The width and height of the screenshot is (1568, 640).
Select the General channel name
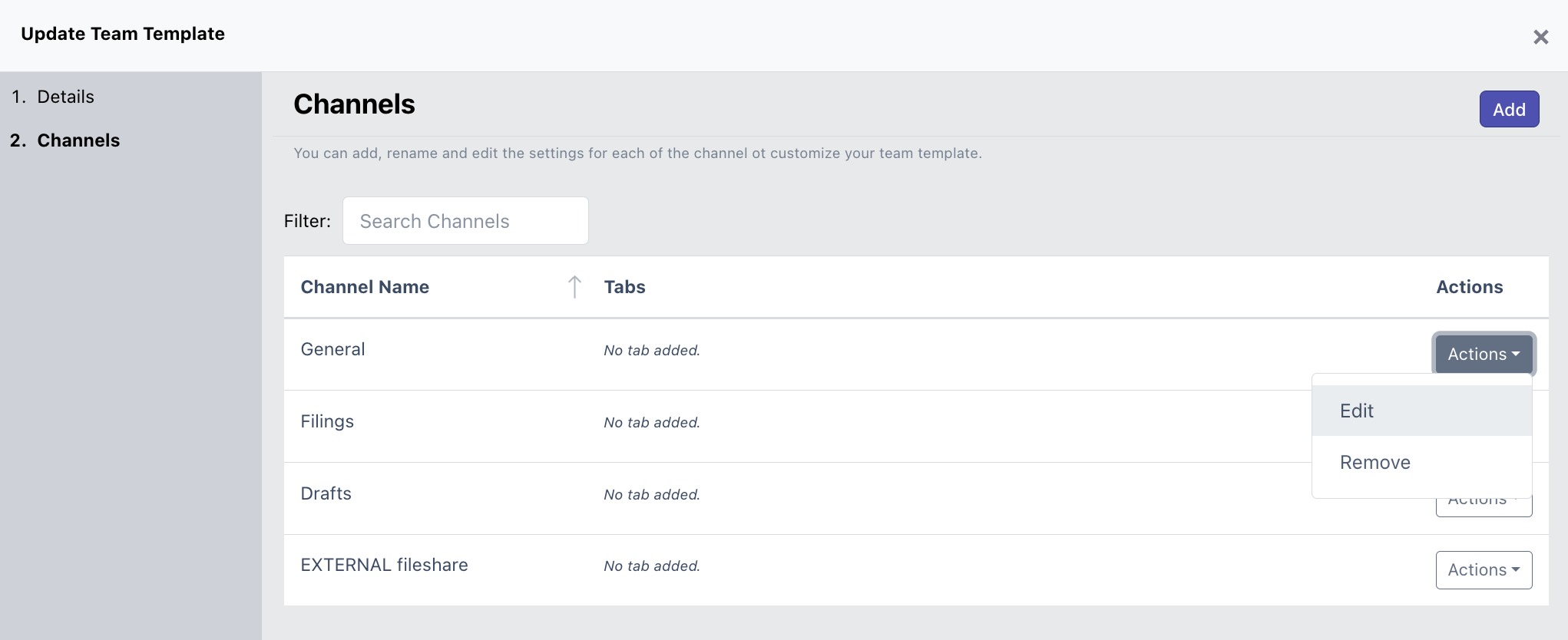[x=332, y=349]
